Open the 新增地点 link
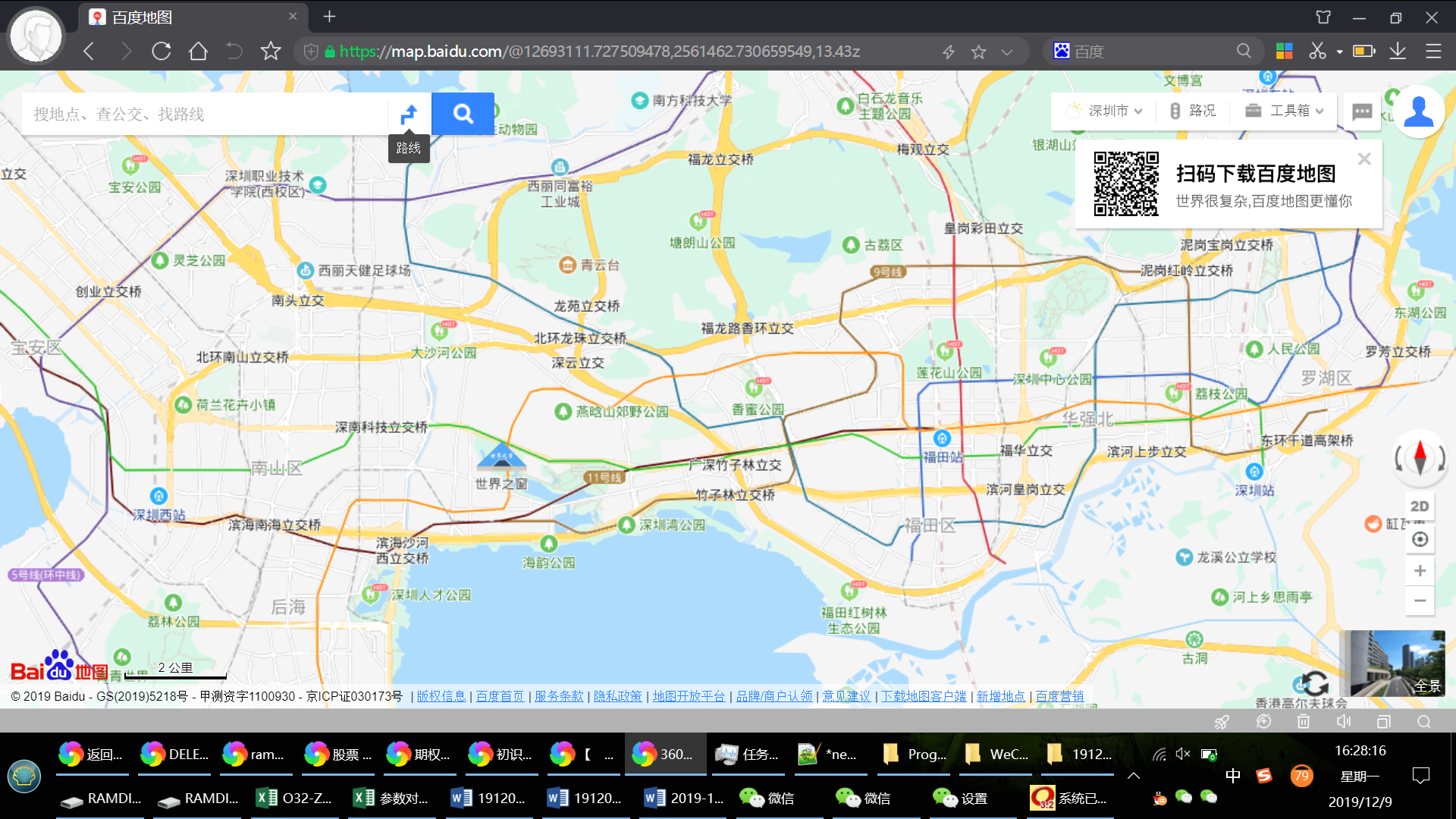 click(x=1001, y=696)
